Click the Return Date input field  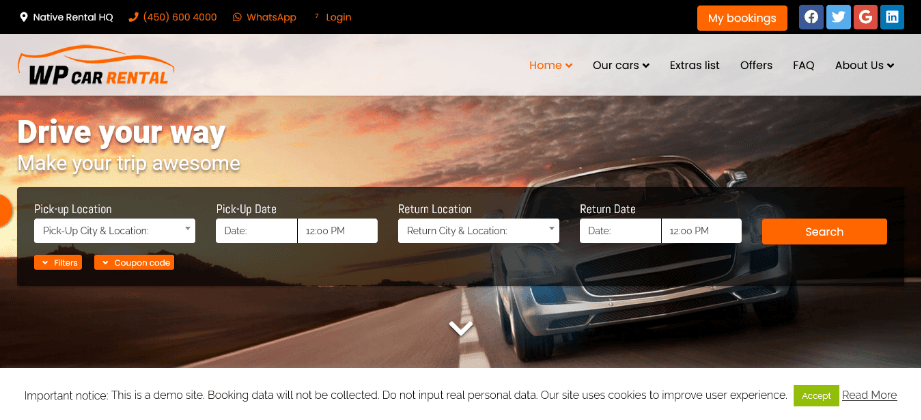(x=620, y=231)
